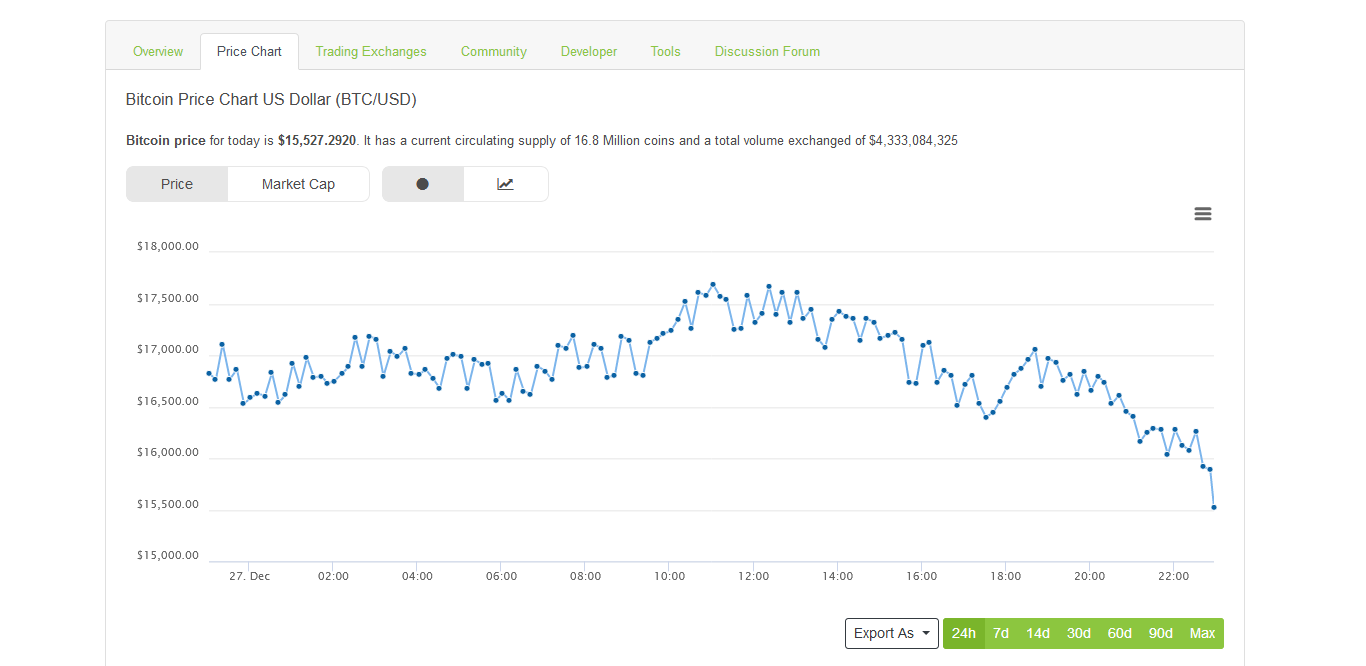Set chart range to 60d
Viewport: 1366px width, 666px height.
[x=1120, y=633]
